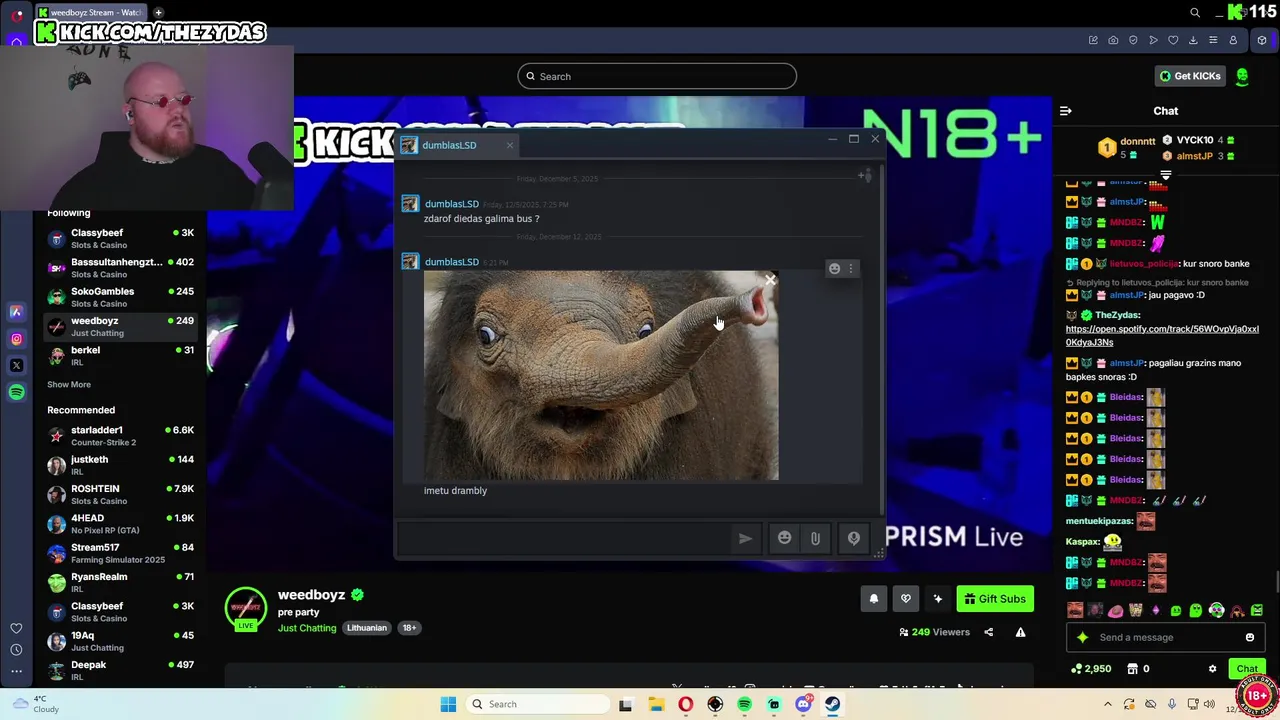
Task: Open berkel channel in Following list
Action: (x=120, y=356)
